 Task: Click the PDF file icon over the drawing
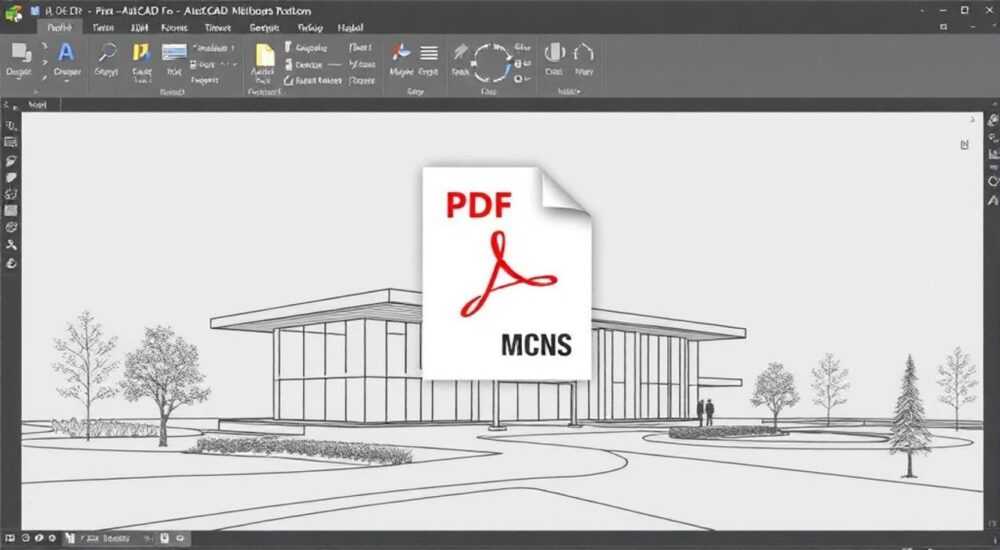click(507, 273)
